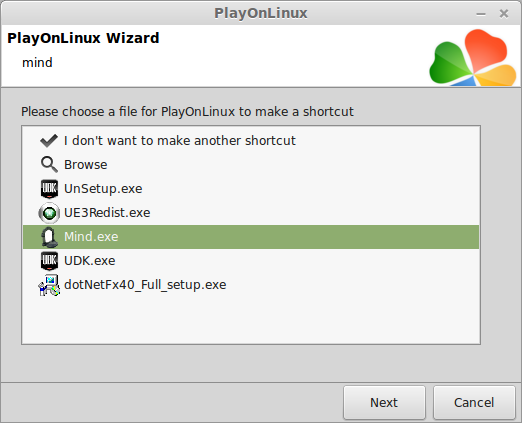Click the magnifying glass Browse icon
The height and width of the screenshot is (423, 522).
point(49,165)
